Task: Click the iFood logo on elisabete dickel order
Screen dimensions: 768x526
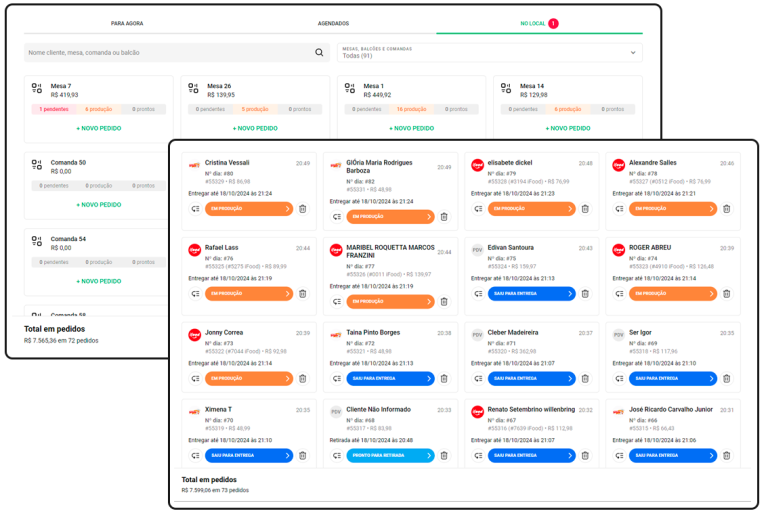Action: click(477, 165)
